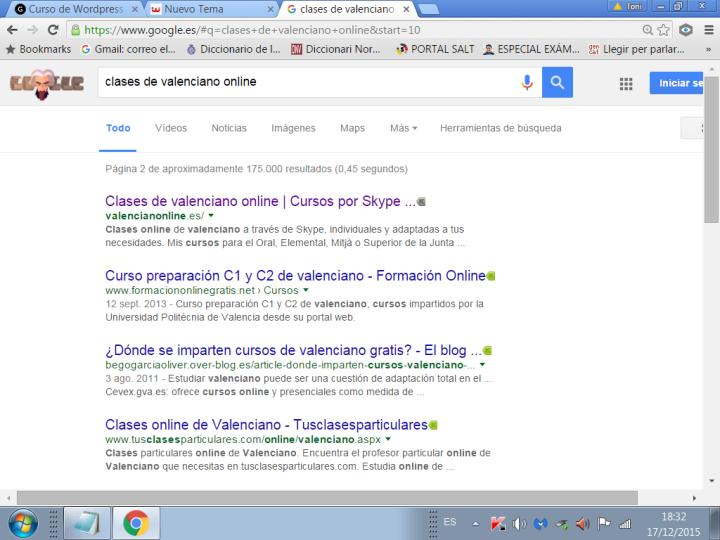The height and width of the screenshot is (540, 720).
Task: Click green icon beside Formación Online result
Action: pos(491,276)
